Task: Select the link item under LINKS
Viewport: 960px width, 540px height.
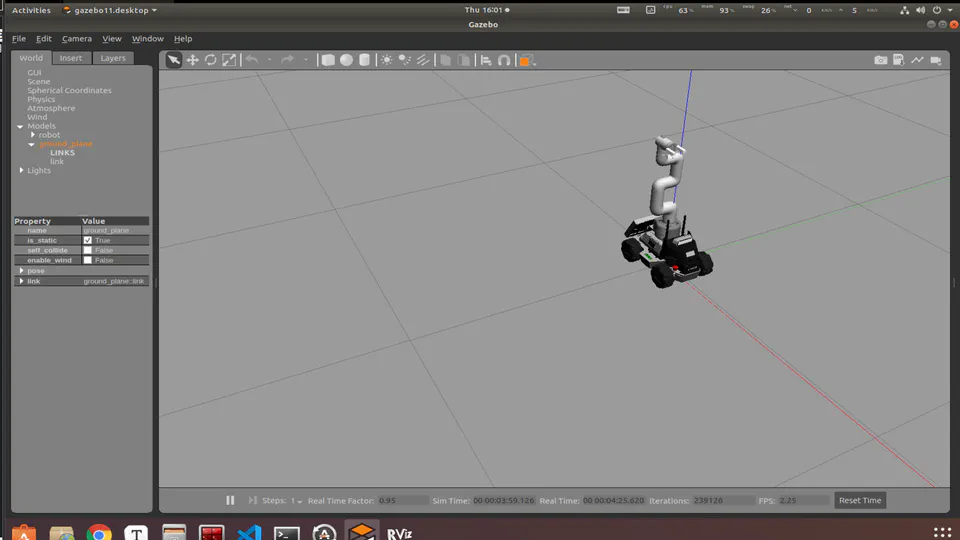Action: (x=57, y=162)
